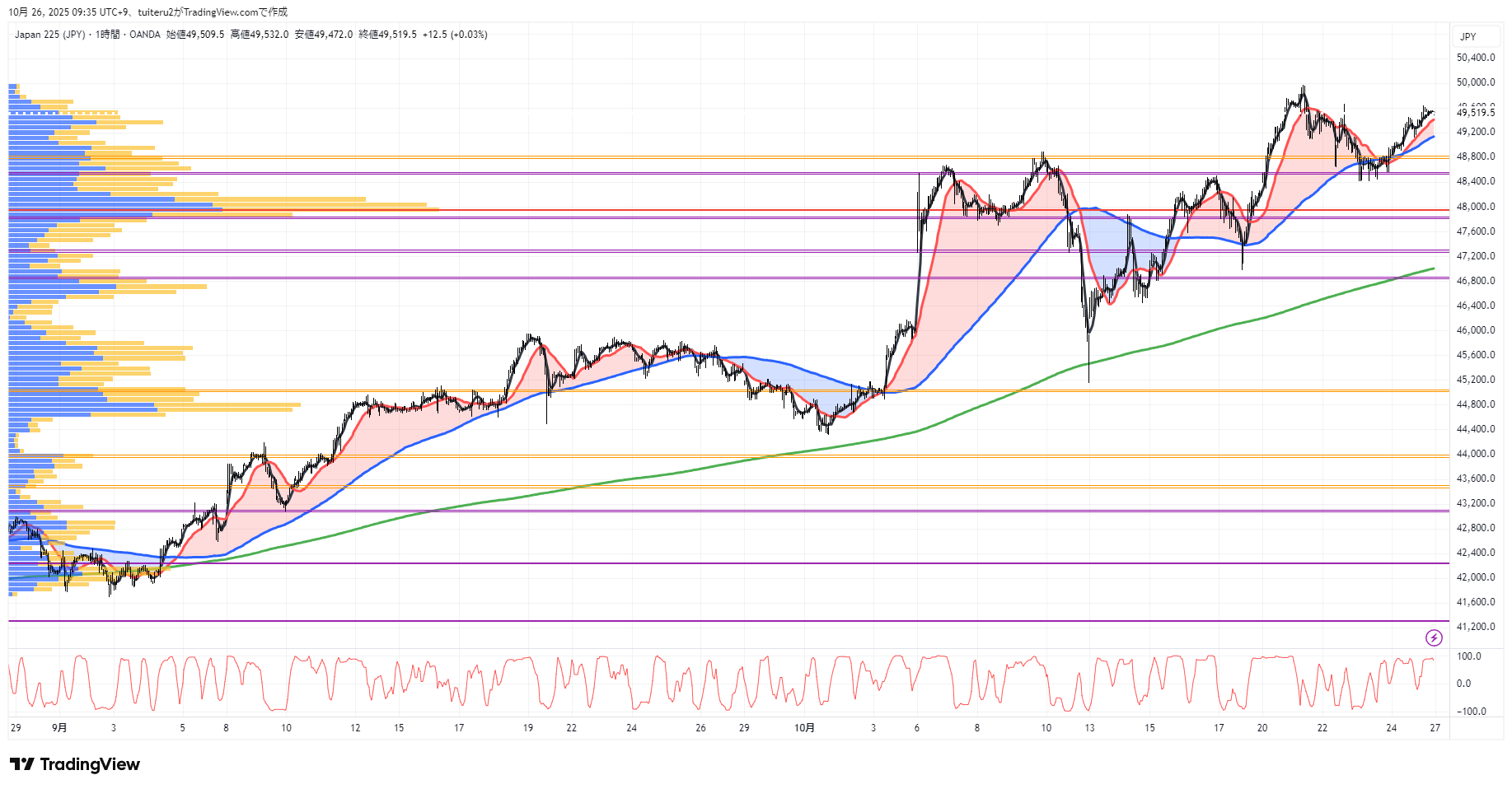Click the +12.5 (+0.03%) change value
Viewport: 1512px width, 789px height.
pos(455,35)
